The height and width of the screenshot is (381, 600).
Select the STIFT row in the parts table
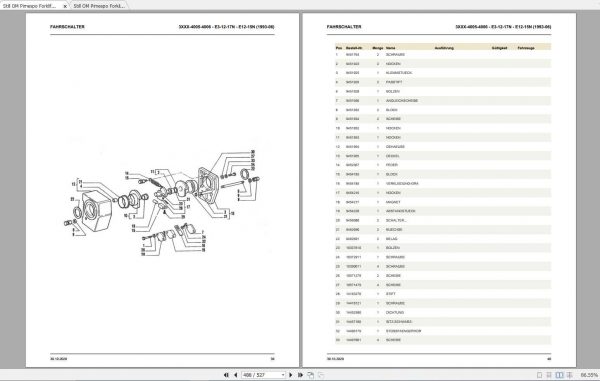click(x=443, y=294)
